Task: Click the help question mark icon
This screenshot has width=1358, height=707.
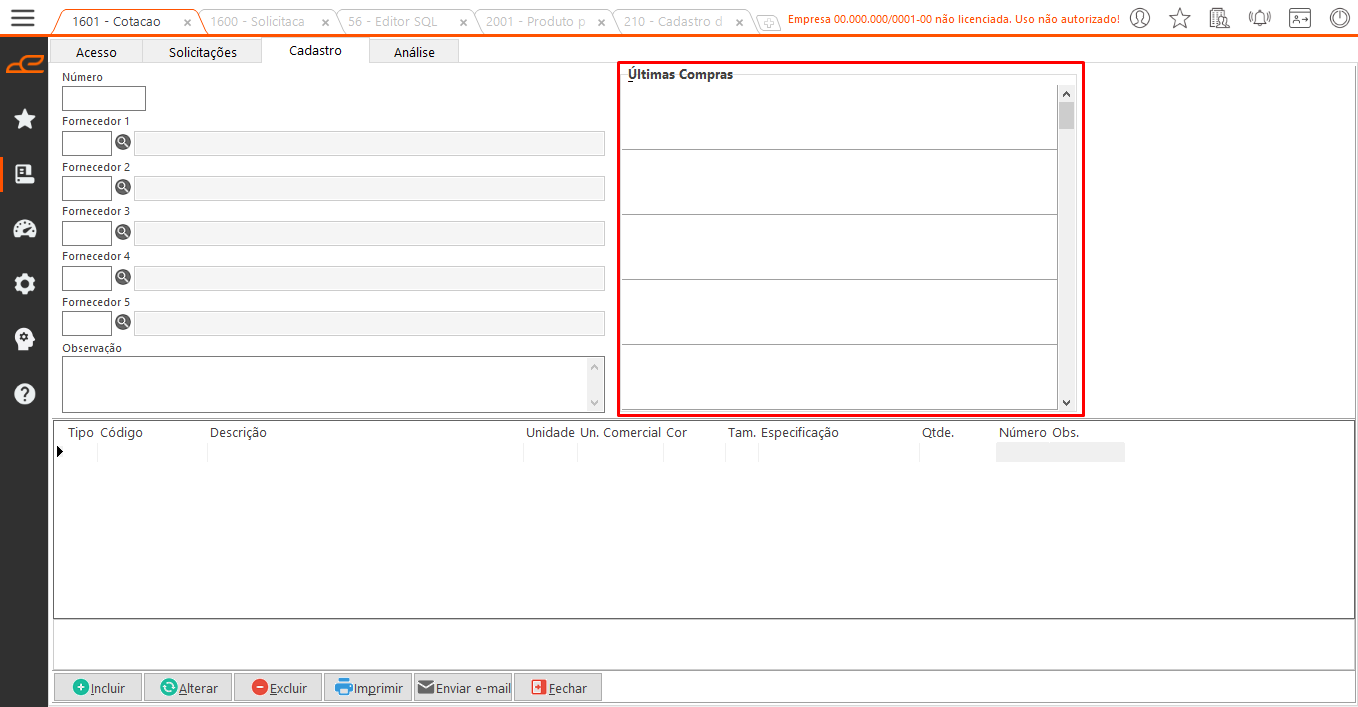Action: point(25,394)
